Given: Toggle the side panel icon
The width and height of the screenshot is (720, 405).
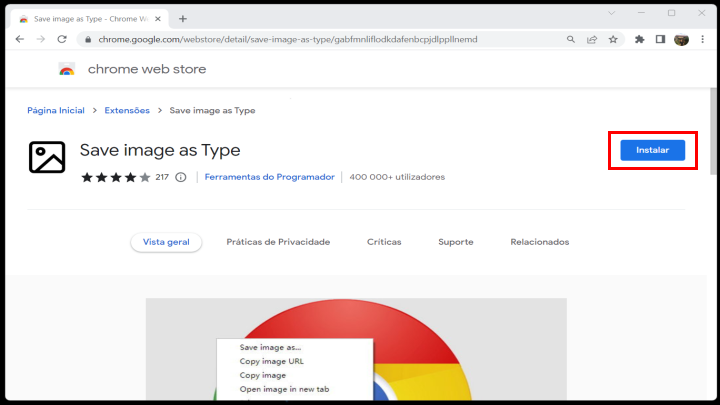Looking at the screenshot, I should coord(660,39).
